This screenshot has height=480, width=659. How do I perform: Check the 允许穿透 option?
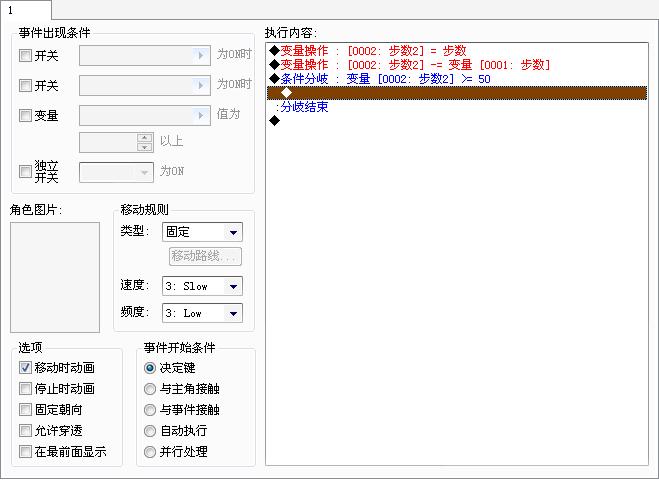25,431
